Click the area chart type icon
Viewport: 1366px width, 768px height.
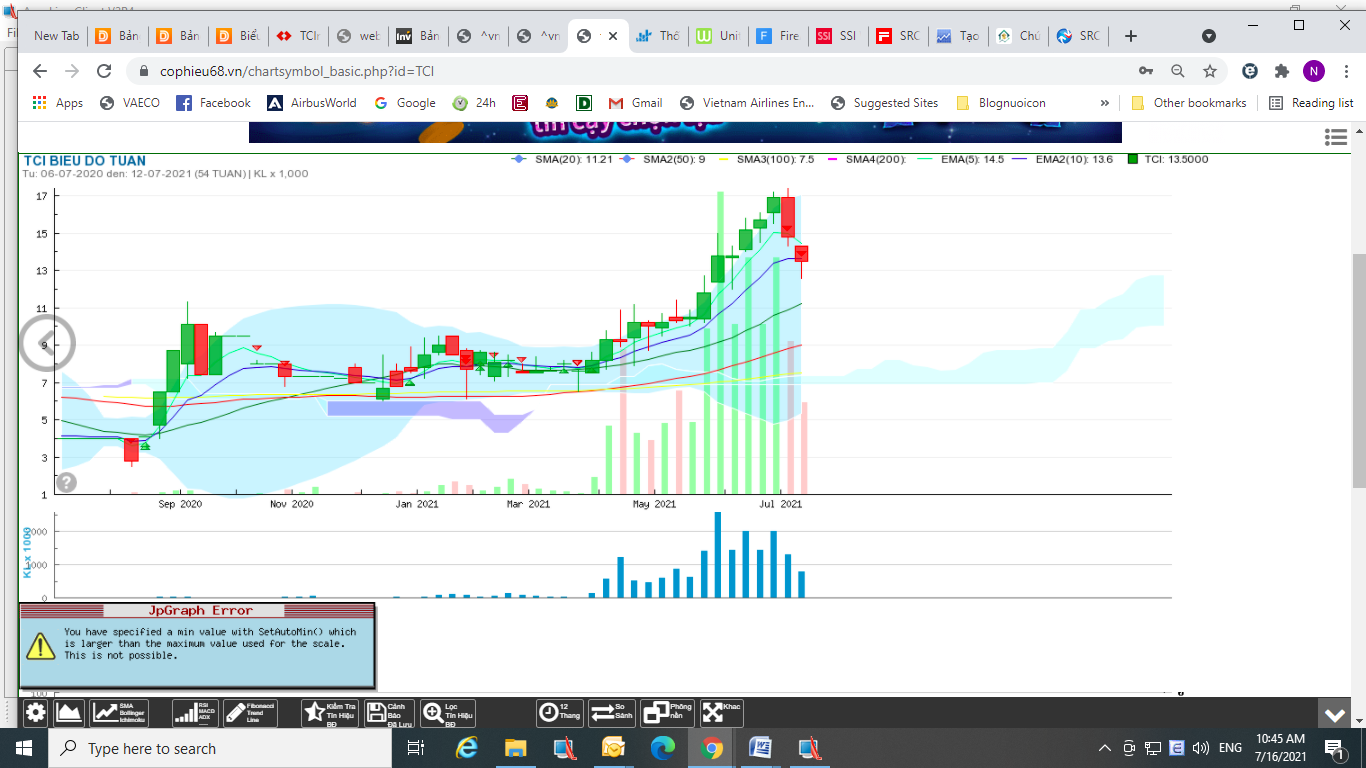(x=68, y=713)
